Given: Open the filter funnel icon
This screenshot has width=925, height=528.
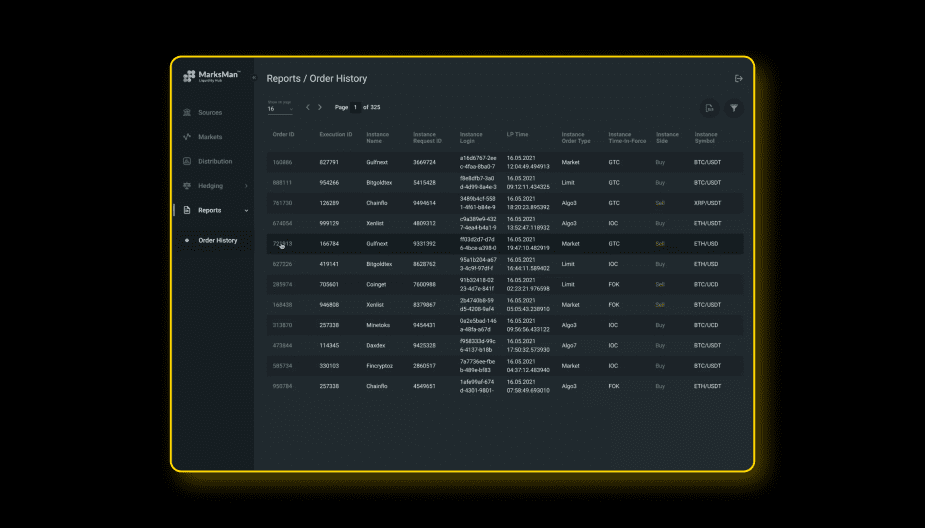Looking at the screenshot, I should 734,108.
